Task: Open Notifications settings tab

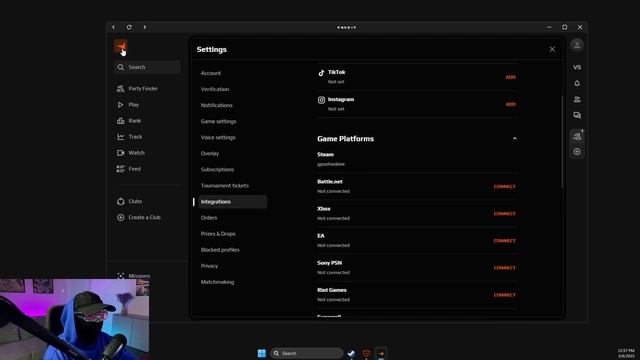Action: tap(216, 105)
